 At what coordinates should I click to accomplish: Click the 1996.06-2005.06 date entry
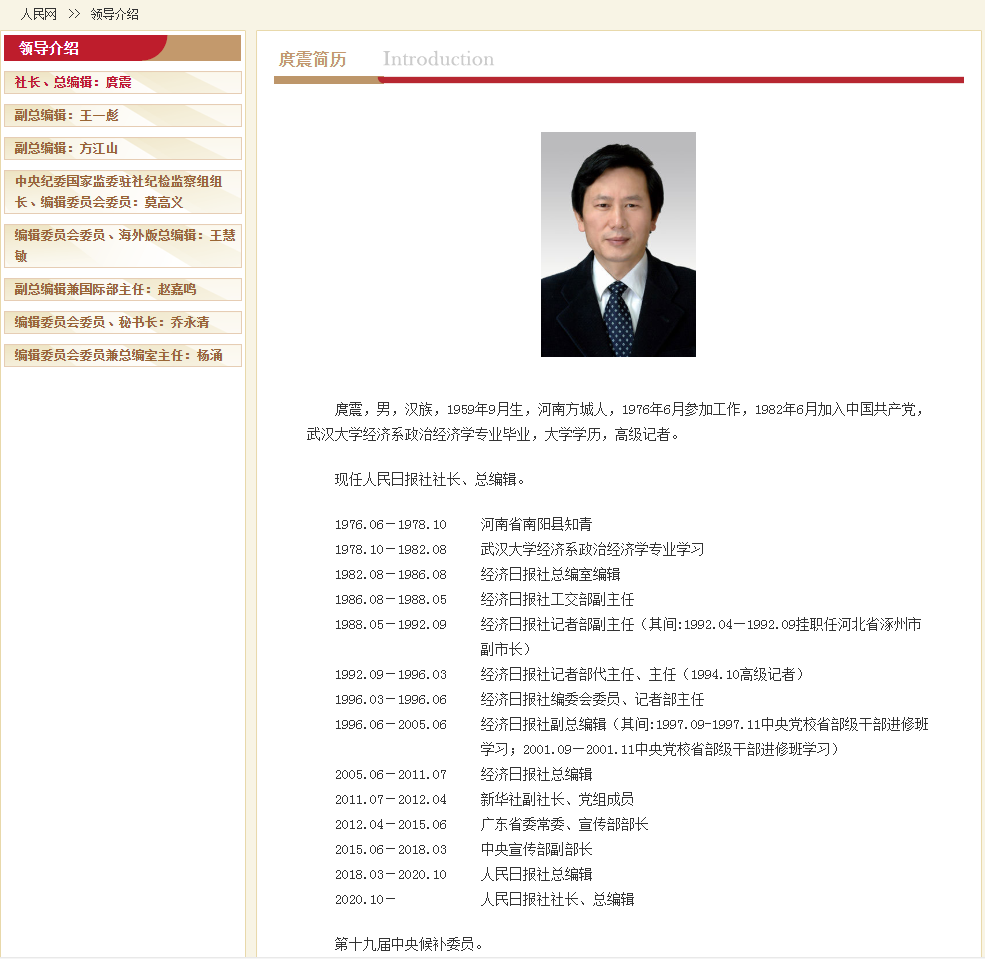(x=391, y=725)
